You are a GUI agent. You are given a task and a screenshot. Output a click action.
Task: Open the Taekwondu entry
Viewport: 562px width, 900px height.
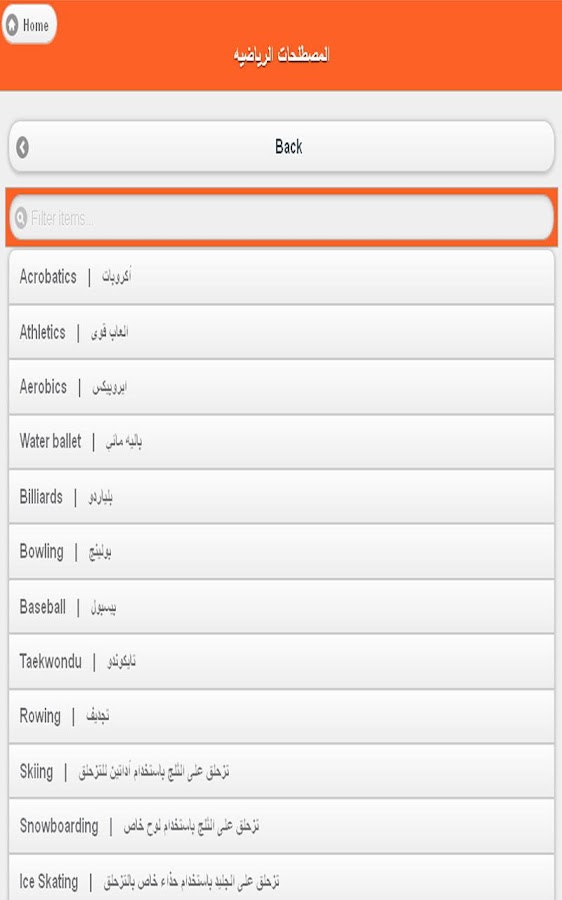(281, 662)
